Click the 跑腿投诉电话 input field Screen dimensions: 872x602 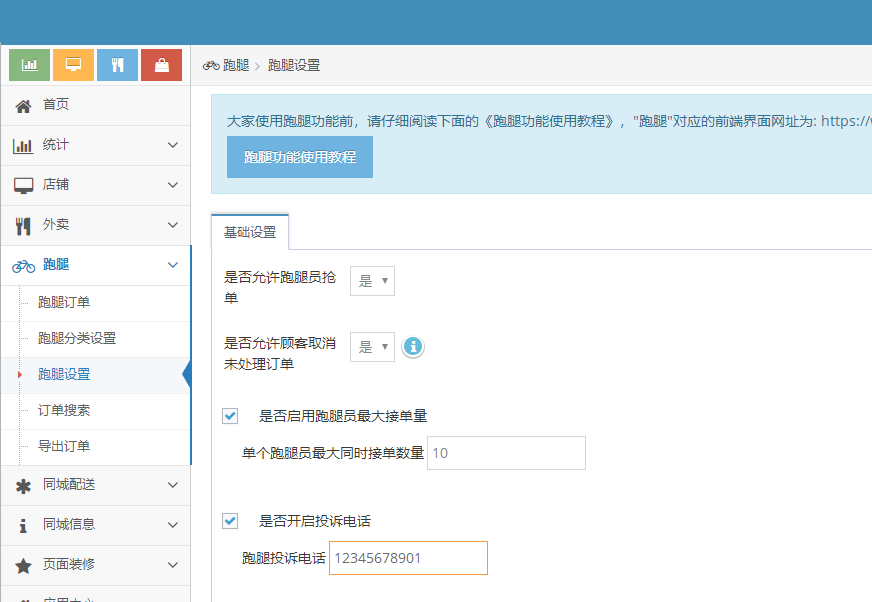click(408, 558)
